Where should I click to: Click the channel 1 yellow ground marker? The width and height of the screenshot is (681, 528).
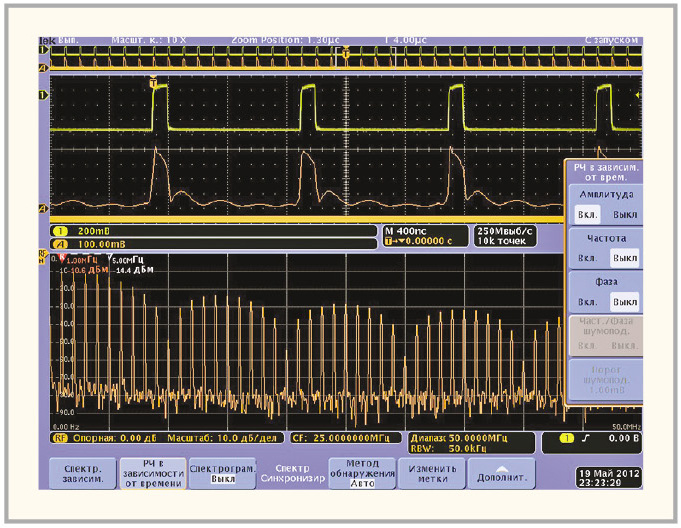pyautogui.click(x=42, y=95)
